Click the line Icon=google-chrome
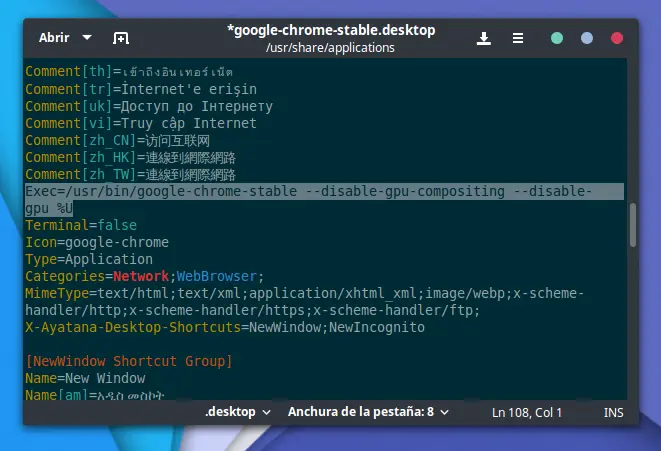661x451 pixels. (97, 242)
